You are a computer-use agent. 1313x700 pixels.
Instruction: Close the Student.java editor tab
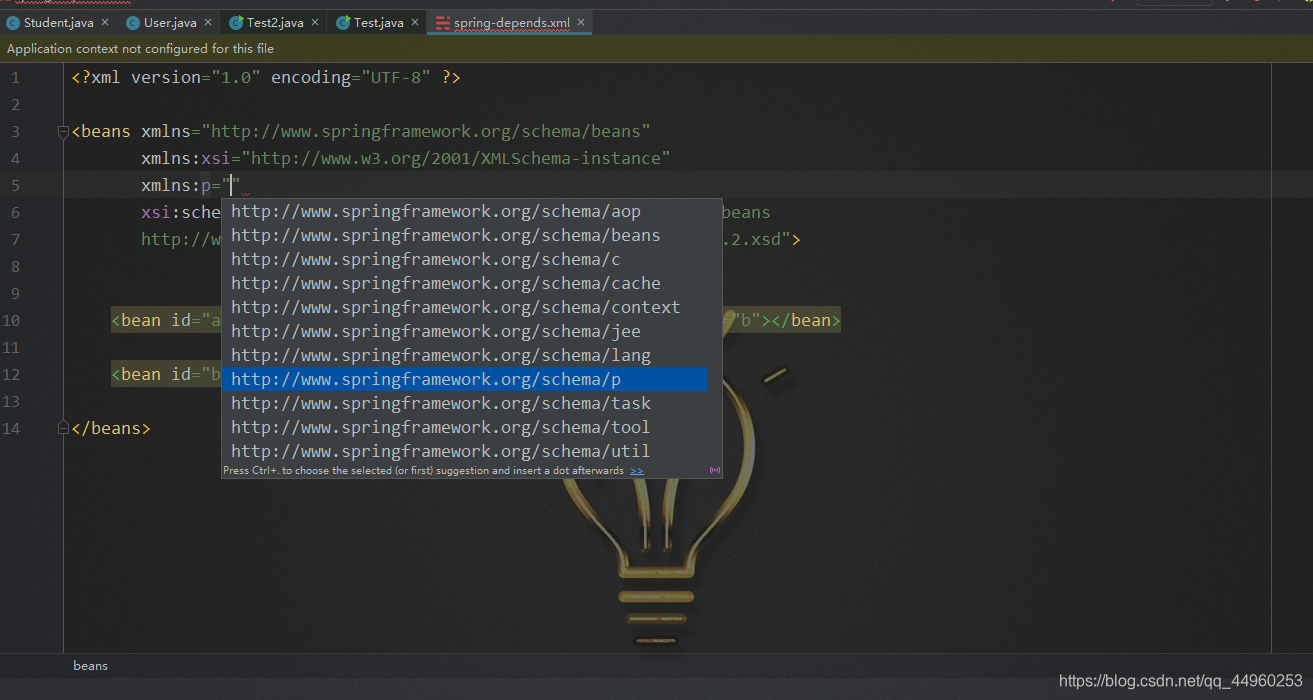(105, 22)
